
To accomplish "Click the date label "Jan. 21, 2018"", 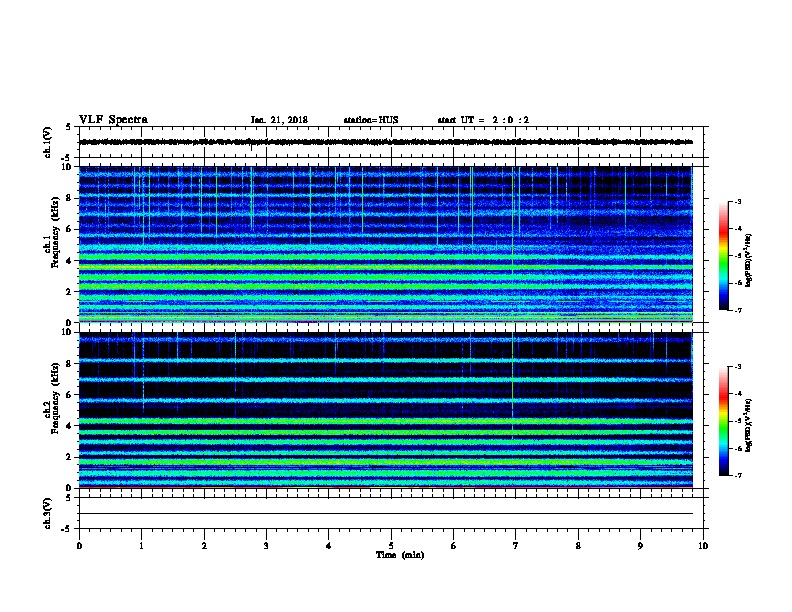I will coord(279,120).
